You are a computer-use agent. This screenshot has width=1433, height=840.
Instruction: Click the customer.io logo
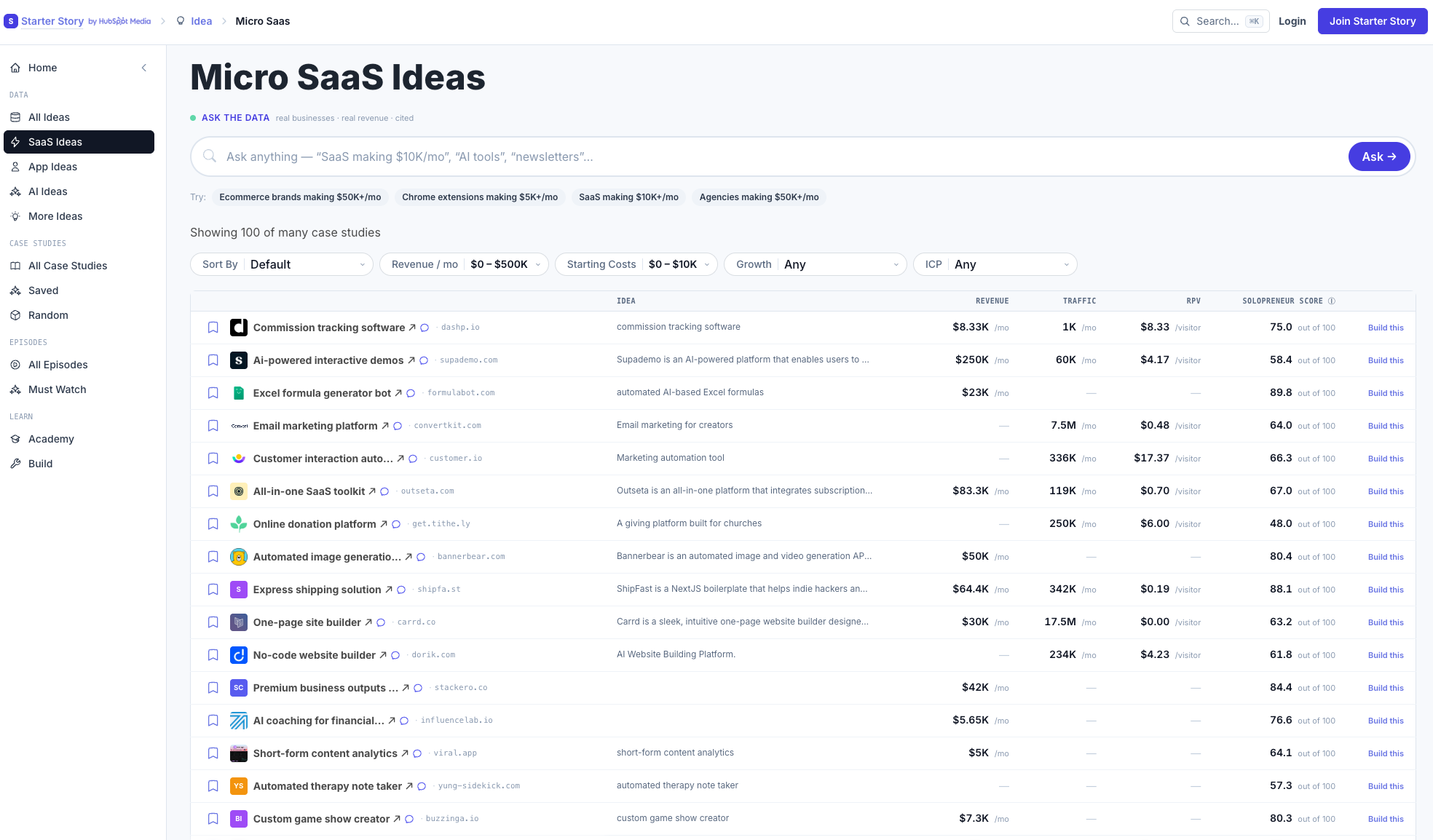(239, 459)
